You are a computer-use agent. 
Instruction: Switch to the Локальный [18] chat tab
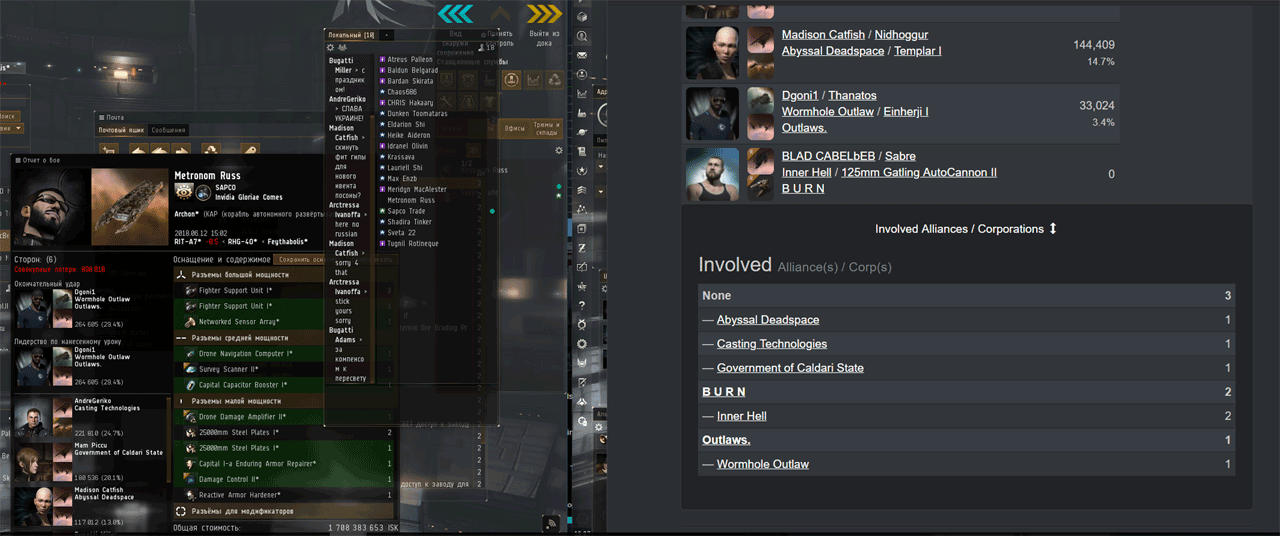pyautogui.click(x=352, y=35)
